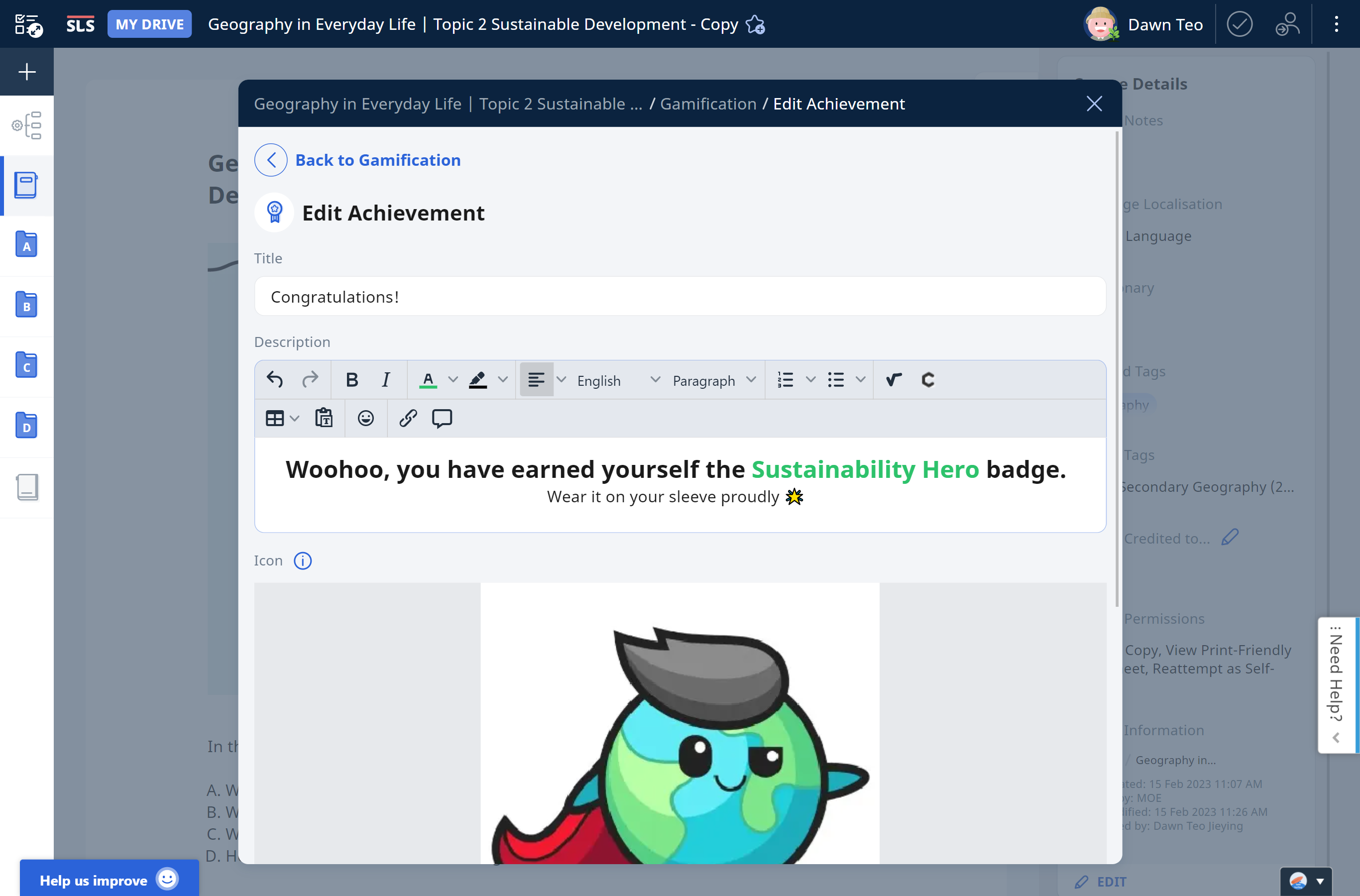This screenshot has height=896, width=1360.
Task: Click the MY DRIVE button
Action: click(x=150, y=24)
